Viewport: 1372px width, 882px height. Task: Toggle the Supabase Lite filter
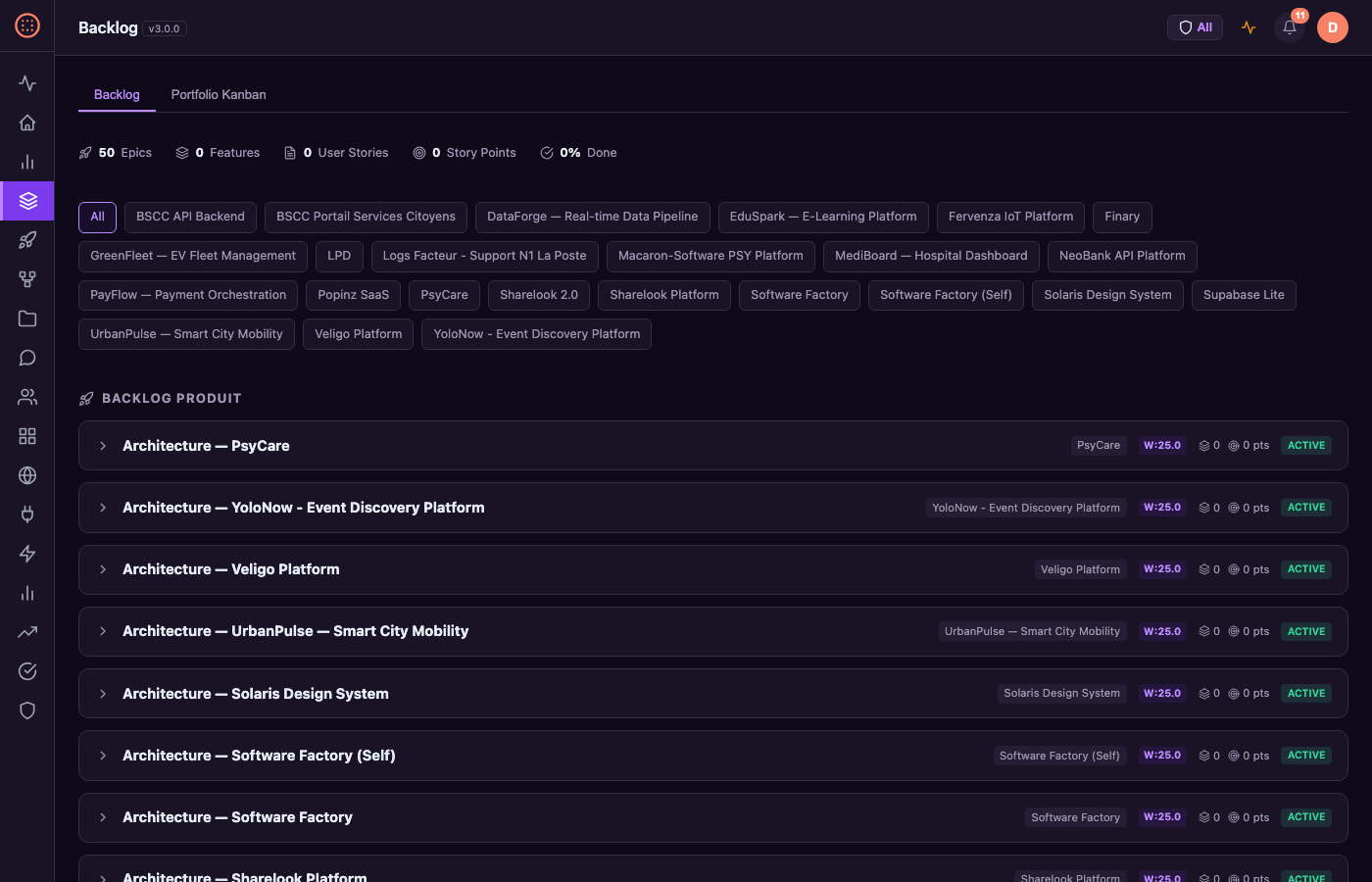(x=1243, y=295)
